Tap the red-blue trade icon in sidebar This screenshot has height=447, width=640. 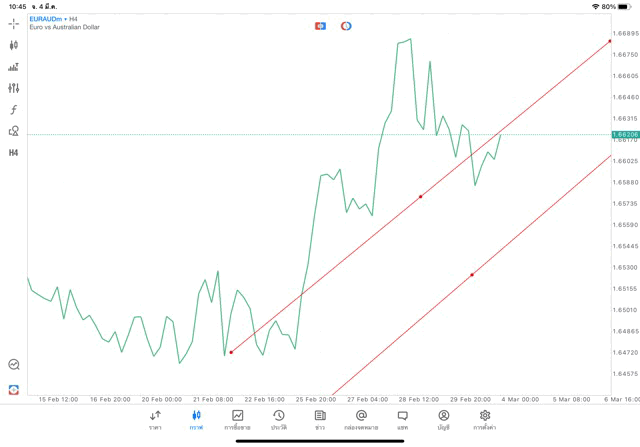click(13, 389)
